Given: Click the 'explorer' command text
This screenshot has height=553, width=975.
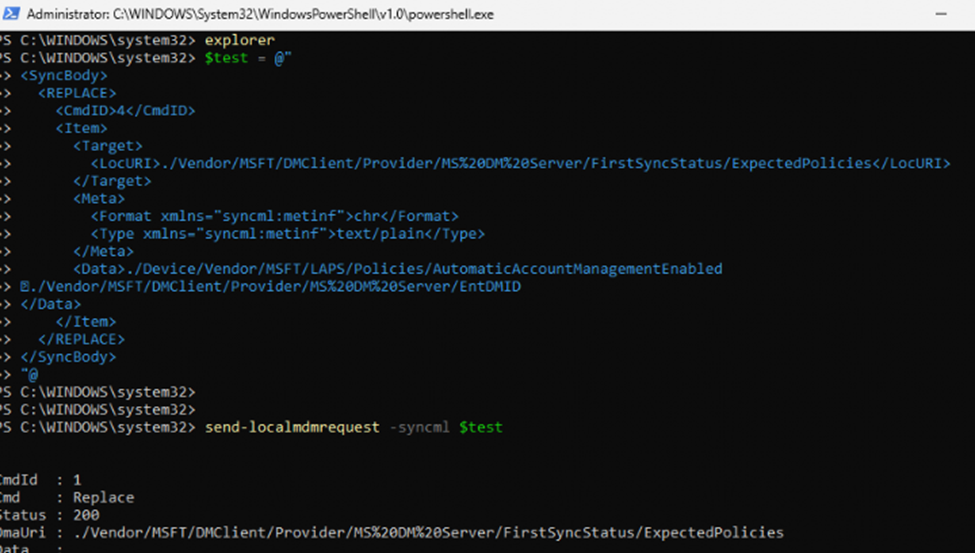Looking at the screenshot, I should click(239, 40).
